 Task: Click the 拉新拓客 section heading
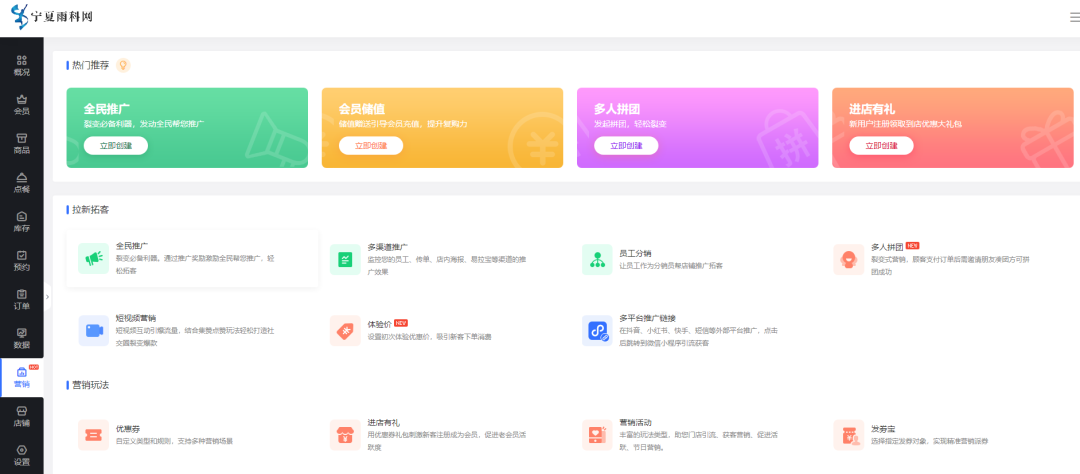pyautogui.click(x=90, y=209)
